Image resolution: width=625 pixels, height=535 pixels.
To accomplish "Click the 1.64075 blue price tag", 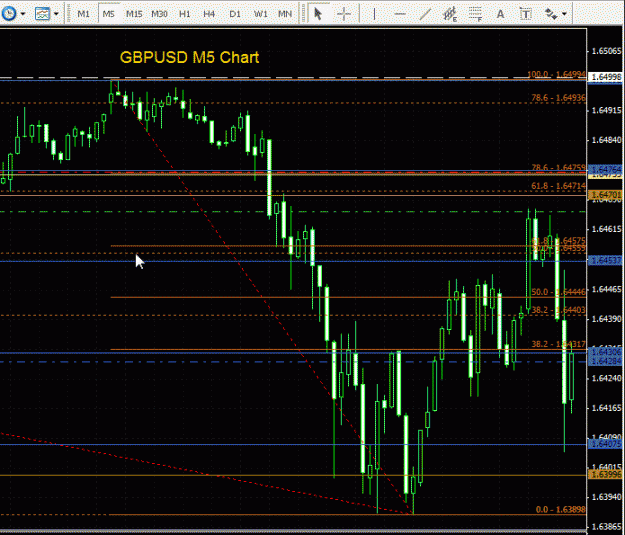I will (606, 444).
